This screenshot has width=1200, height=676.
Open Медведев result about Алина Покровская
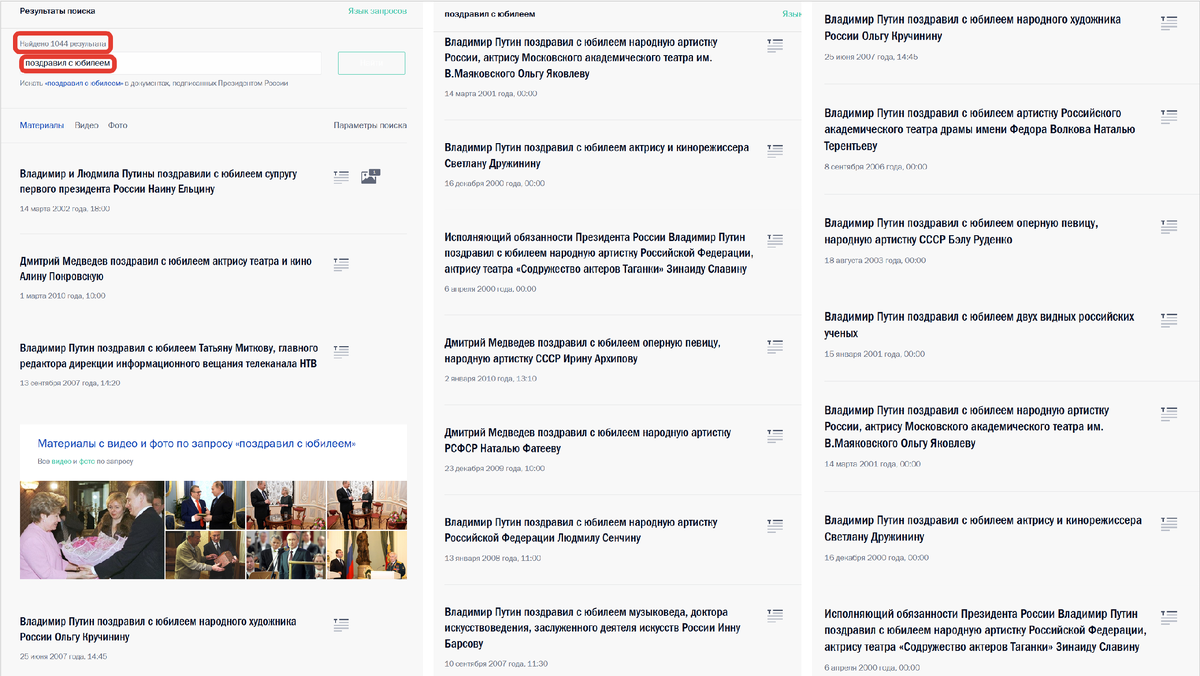[166, 269]
